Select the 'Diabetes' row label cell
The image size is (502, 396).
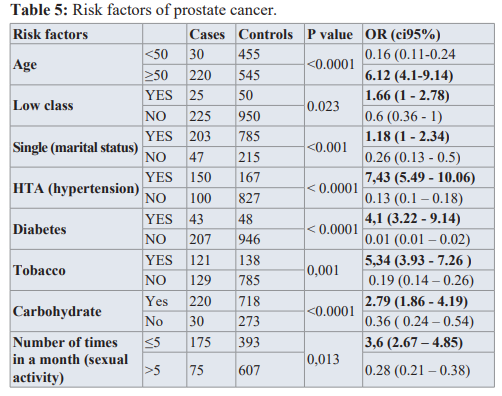pyautogui.click(x=39, y=229)
